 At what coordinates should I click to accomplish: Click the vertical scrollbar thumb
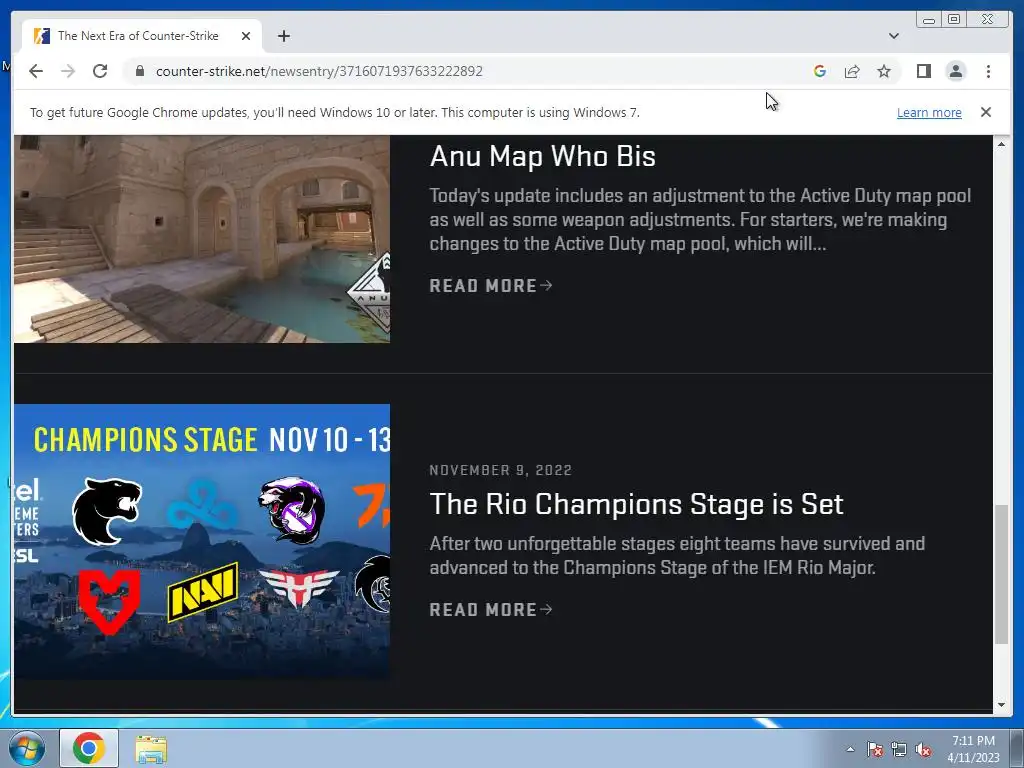(1001, 575)
